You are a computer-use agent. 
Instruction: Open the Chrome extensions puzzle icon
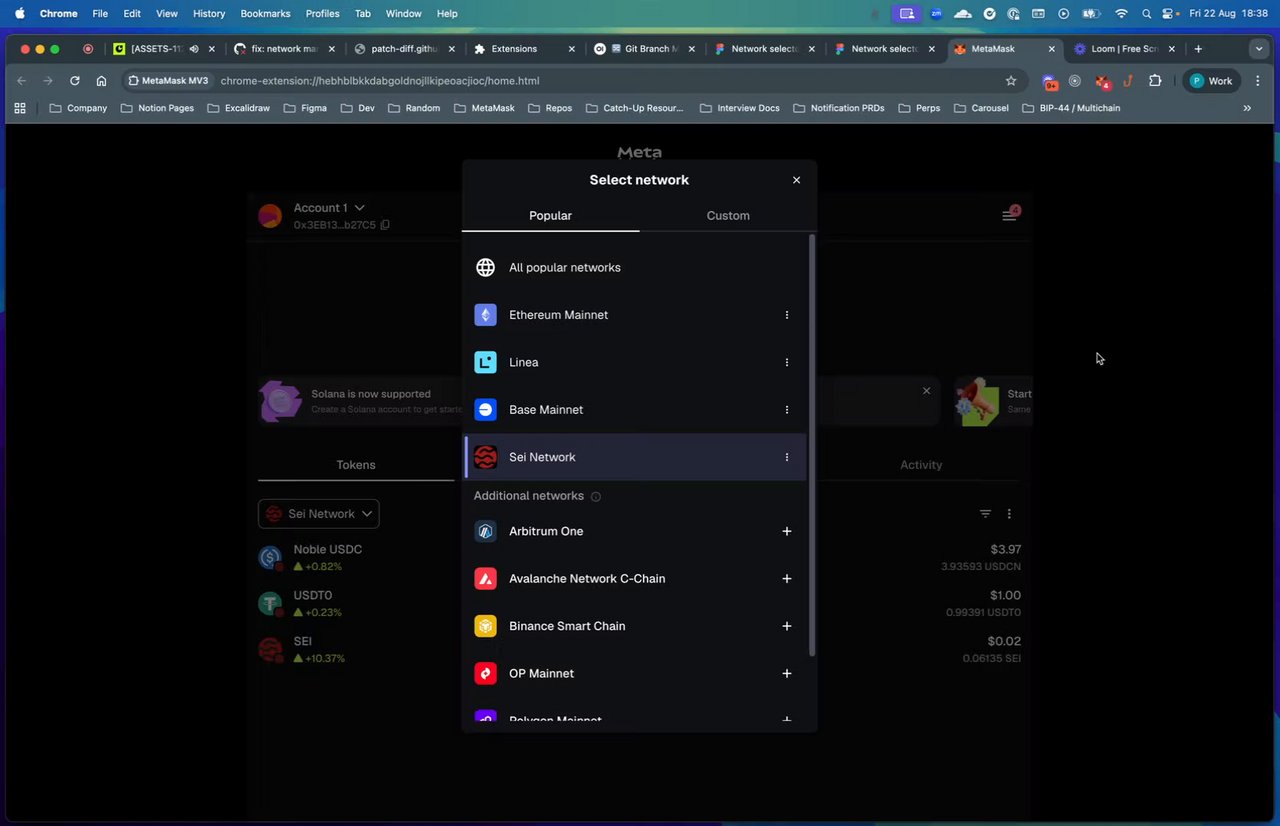tap(1155, 81)
